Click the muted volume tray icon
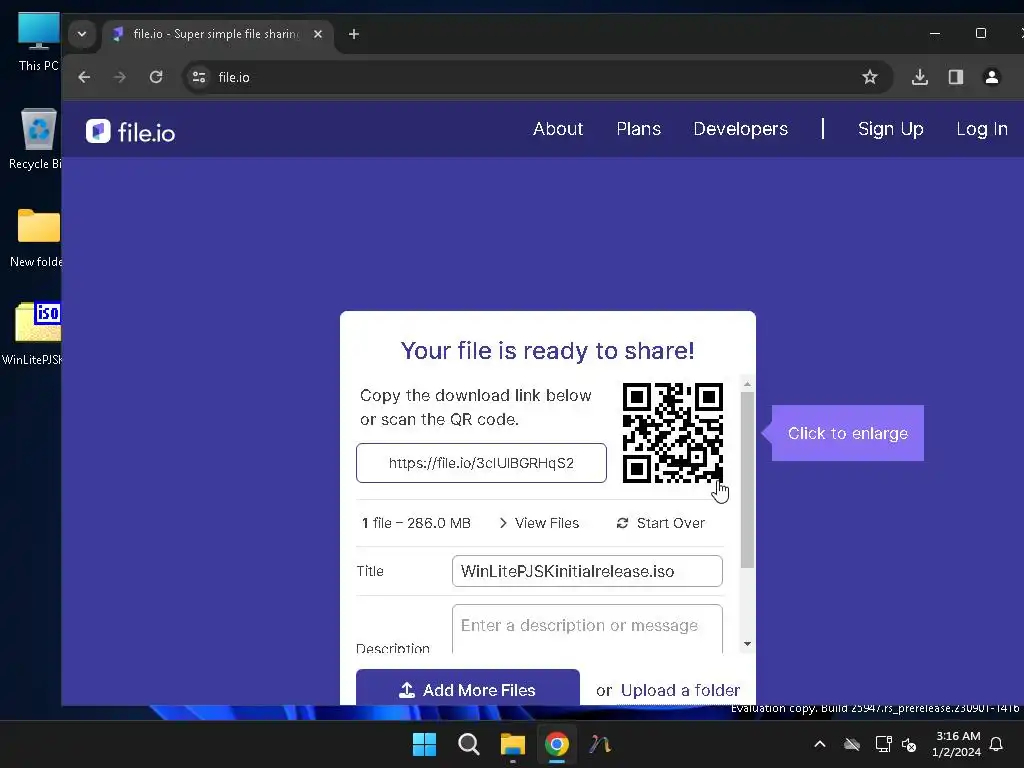Viewport: 1024px width, 768px height. click(x=908, y=744)
